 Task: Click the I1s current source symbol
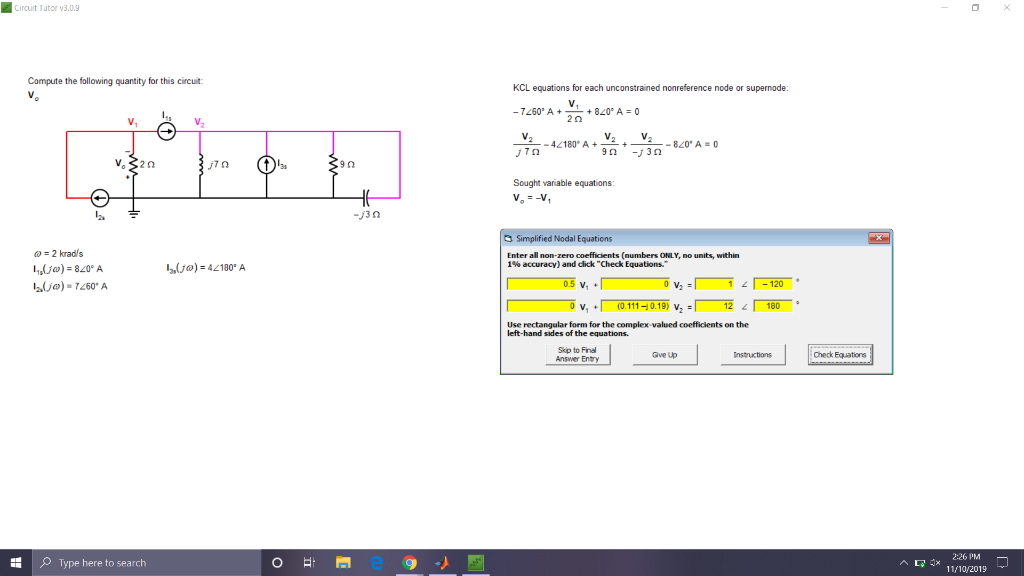click(166, 131)
